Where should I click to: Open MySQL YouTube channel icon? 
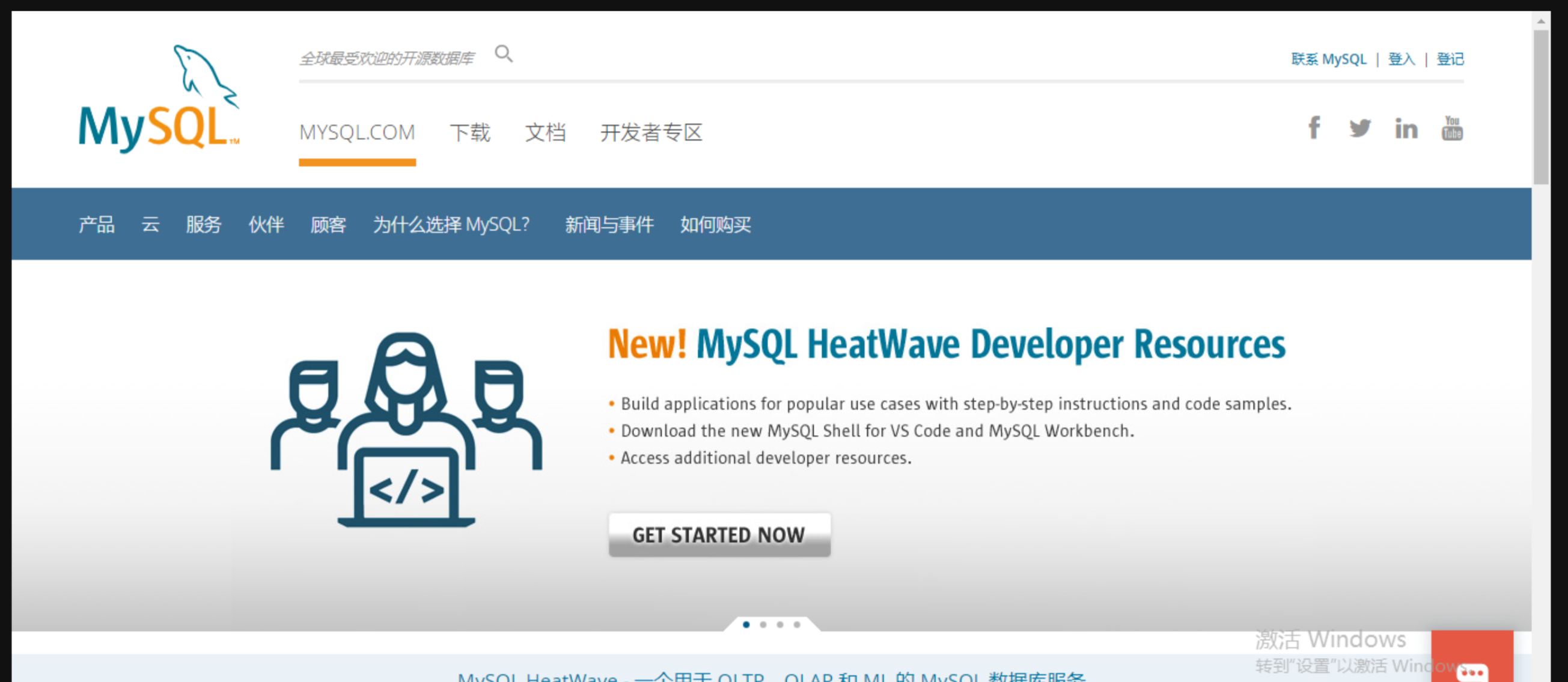(x=1452, y=129)
